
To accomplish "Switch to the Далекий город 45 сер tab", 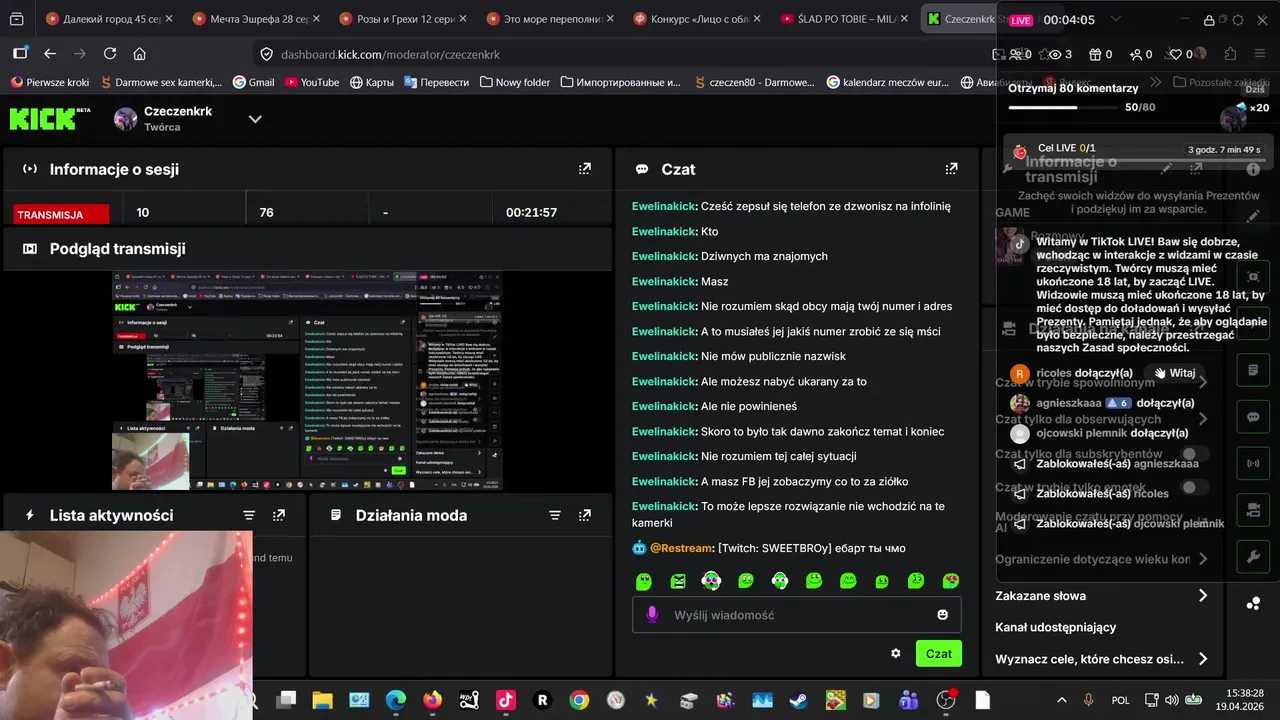I will 108,19.
